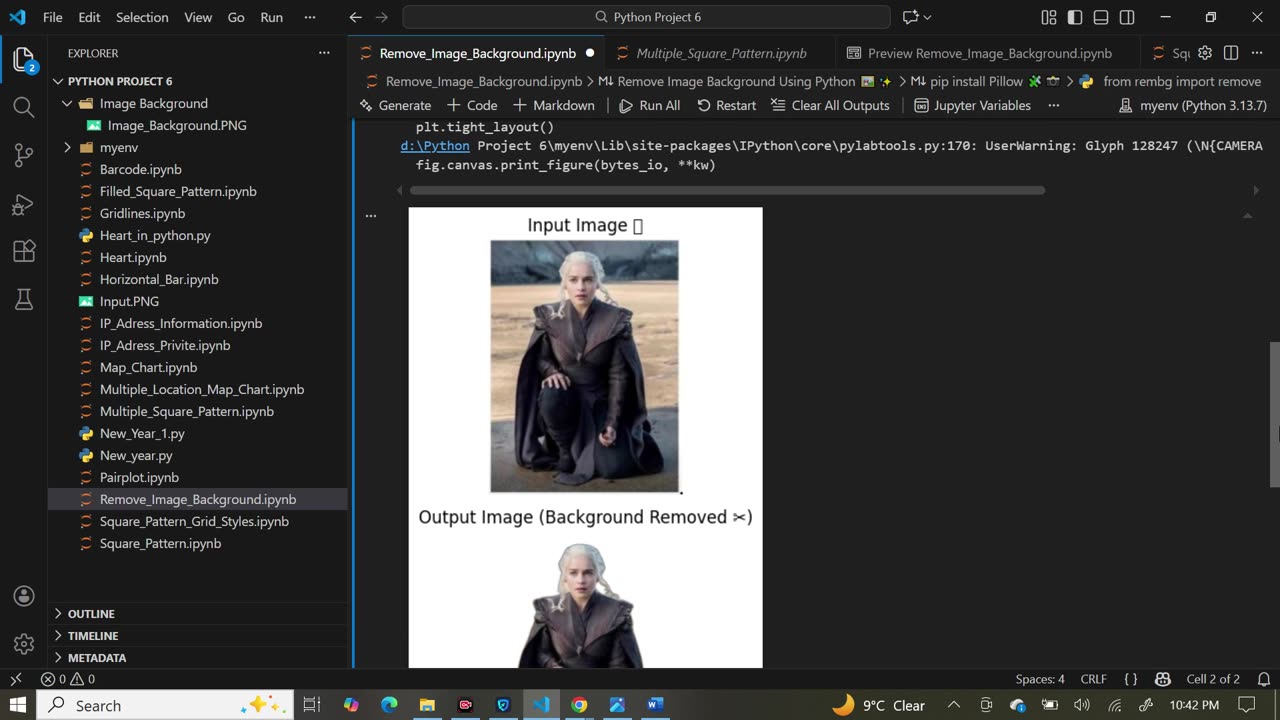
Task: Click Run All in notebook toolbar
Action: point(649,105)
